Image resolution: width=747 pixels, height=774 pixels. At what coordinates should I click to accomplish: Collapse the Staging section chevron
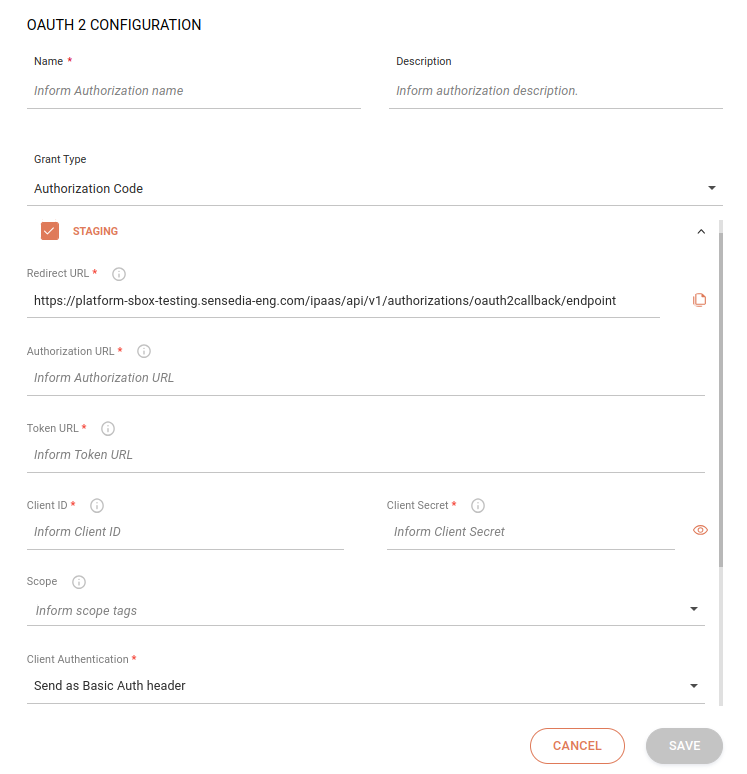701,231
